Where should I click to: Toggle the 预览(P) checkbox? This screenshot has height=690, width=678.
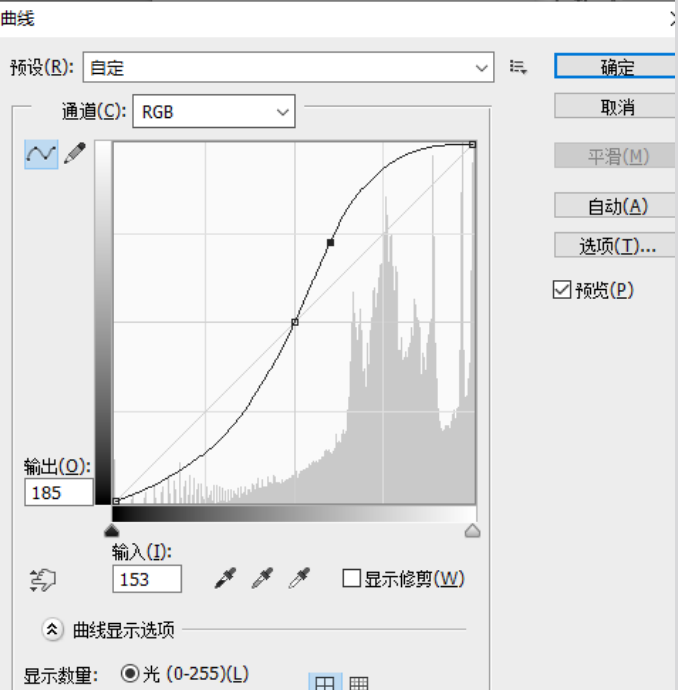point(562,290)
